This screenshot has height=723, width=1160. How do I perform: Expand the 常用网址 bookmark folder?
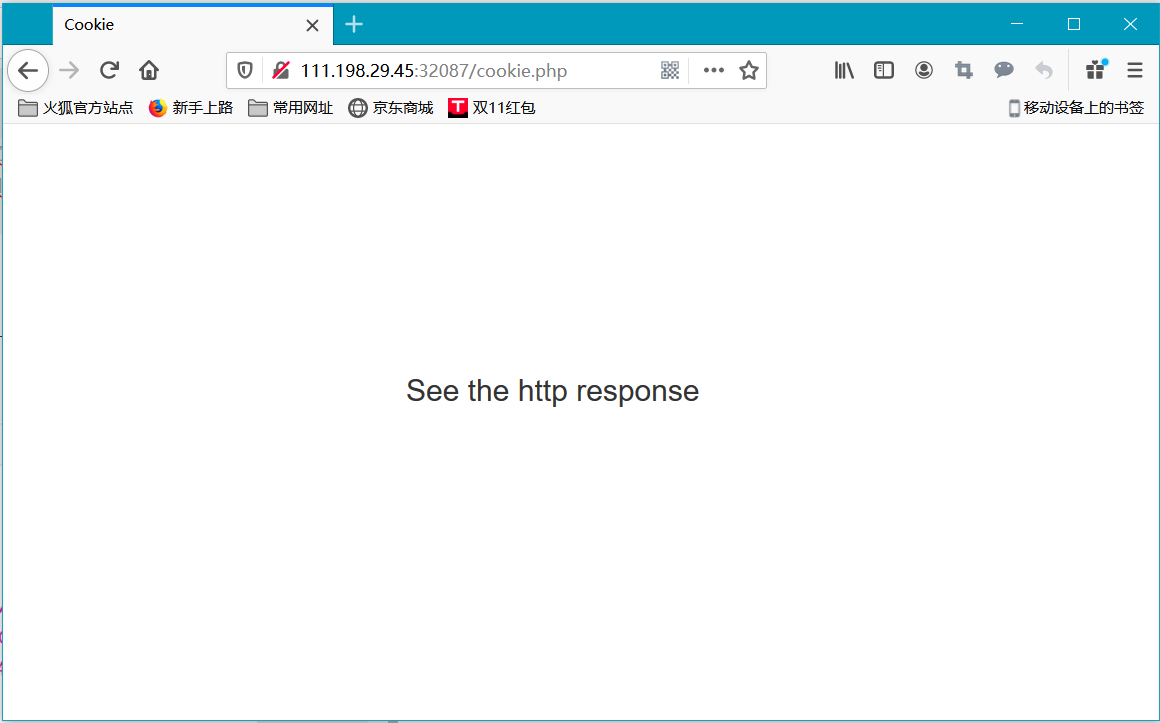pos(291,108)
